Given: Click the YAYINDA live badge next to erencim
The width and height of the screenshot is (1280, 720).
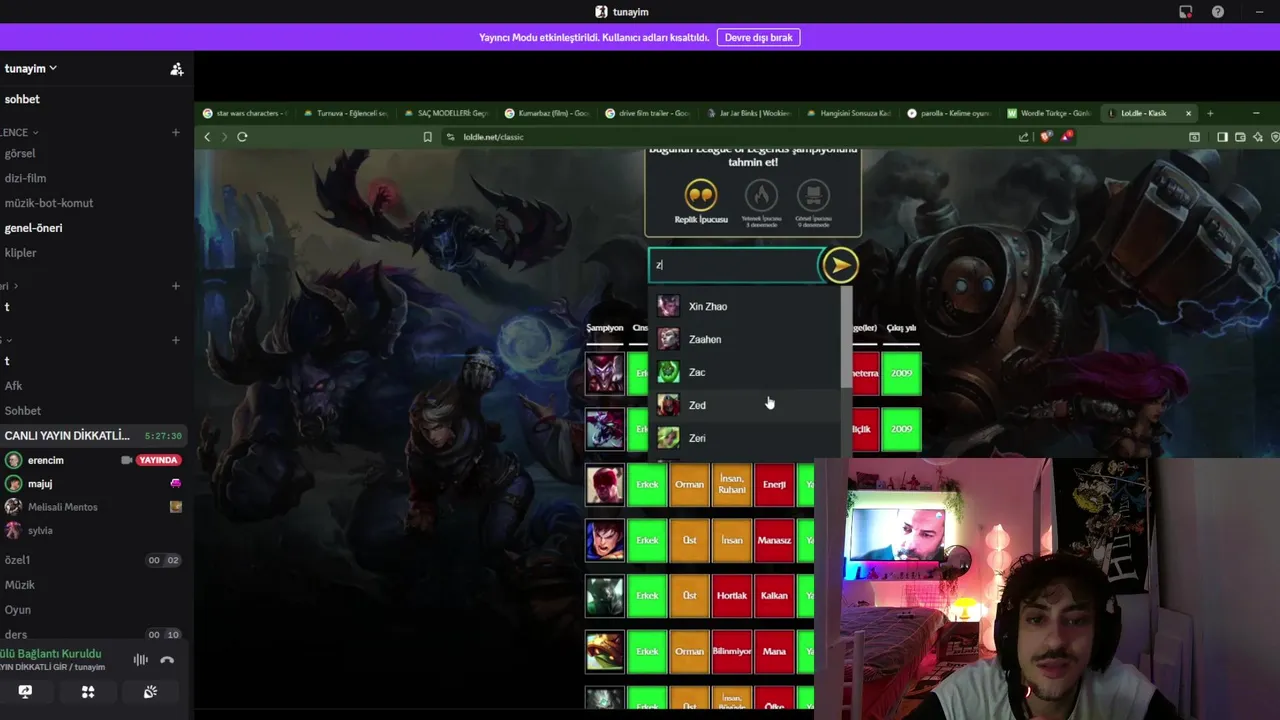Looking at the screenshot, I should (x=159, y=460).
